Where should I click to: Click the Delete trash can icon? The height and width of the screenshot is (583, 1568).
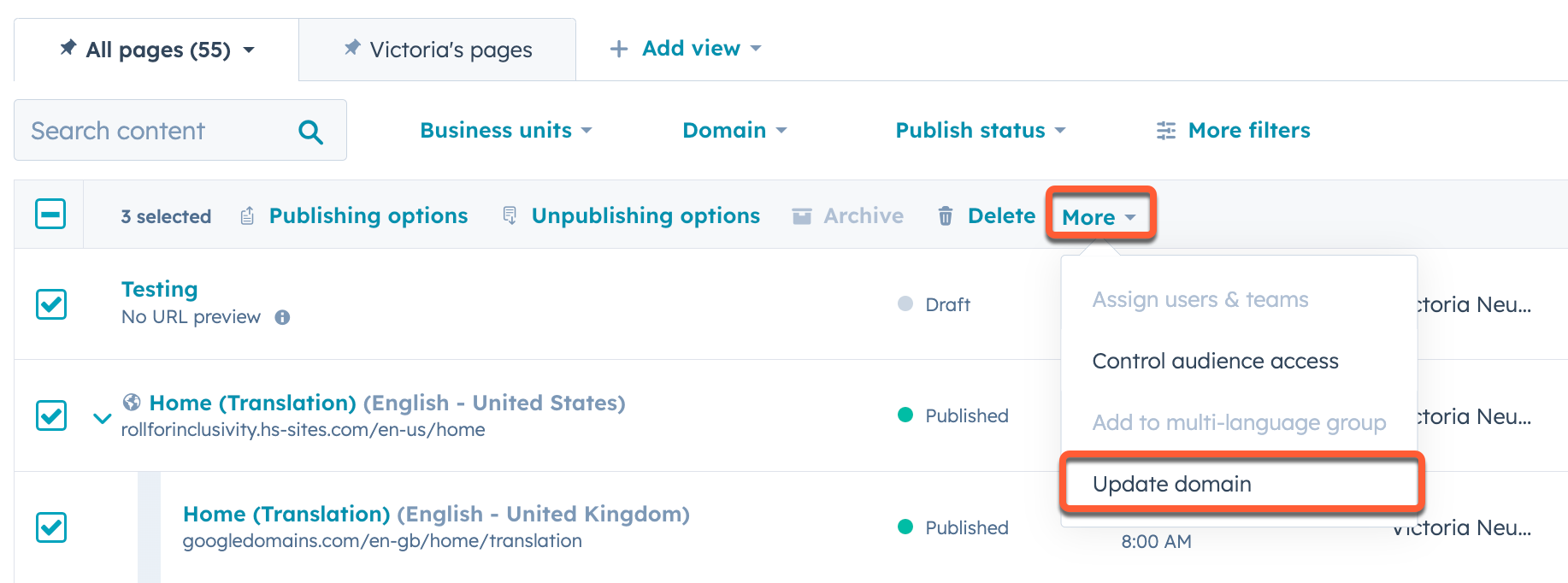945,215
